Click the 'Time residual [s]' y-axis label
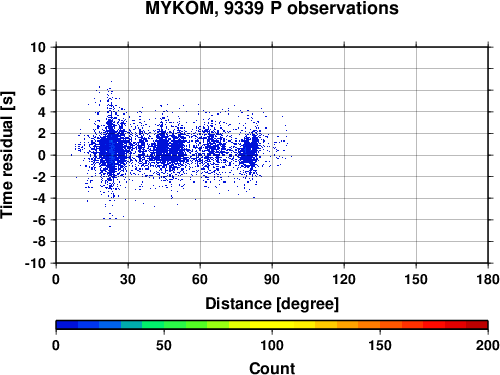Screen dimensions: 500x375 coord(7,155)
